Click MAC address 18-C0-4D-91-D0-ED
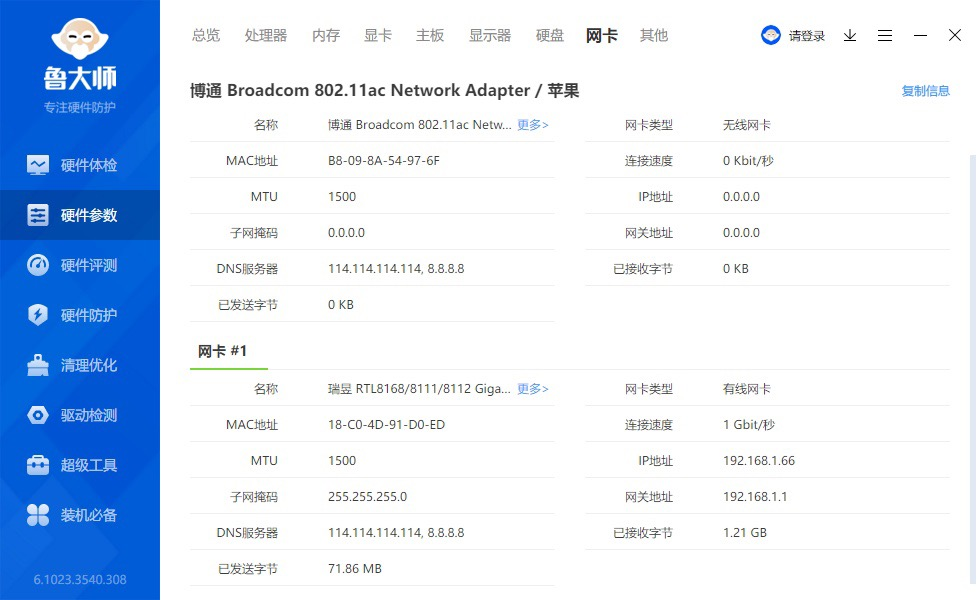 click(386, 425)
